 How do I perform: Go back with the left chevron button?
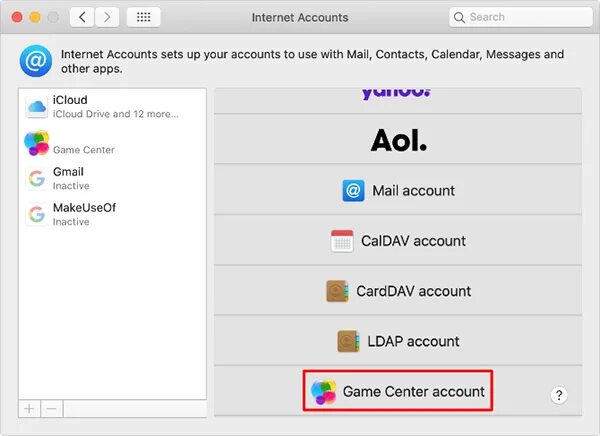click(82, 17)
